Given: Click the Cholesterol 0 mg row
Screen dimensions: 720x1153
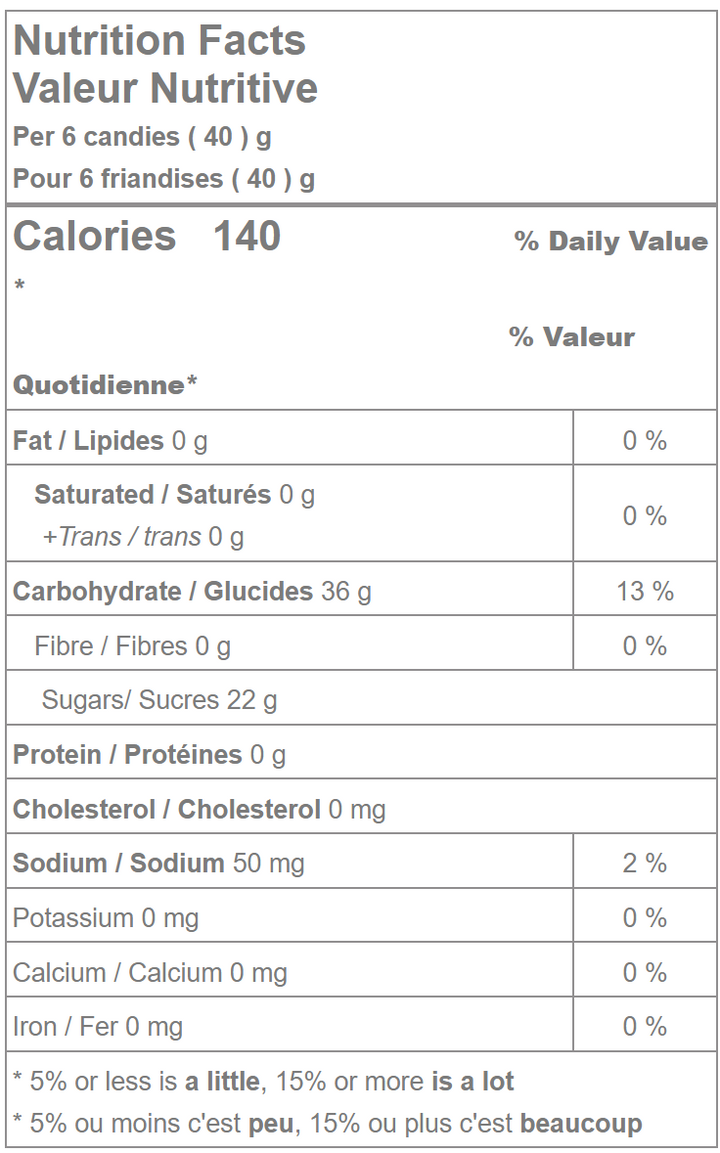Looking at the screenshot, I should point(198,809).
